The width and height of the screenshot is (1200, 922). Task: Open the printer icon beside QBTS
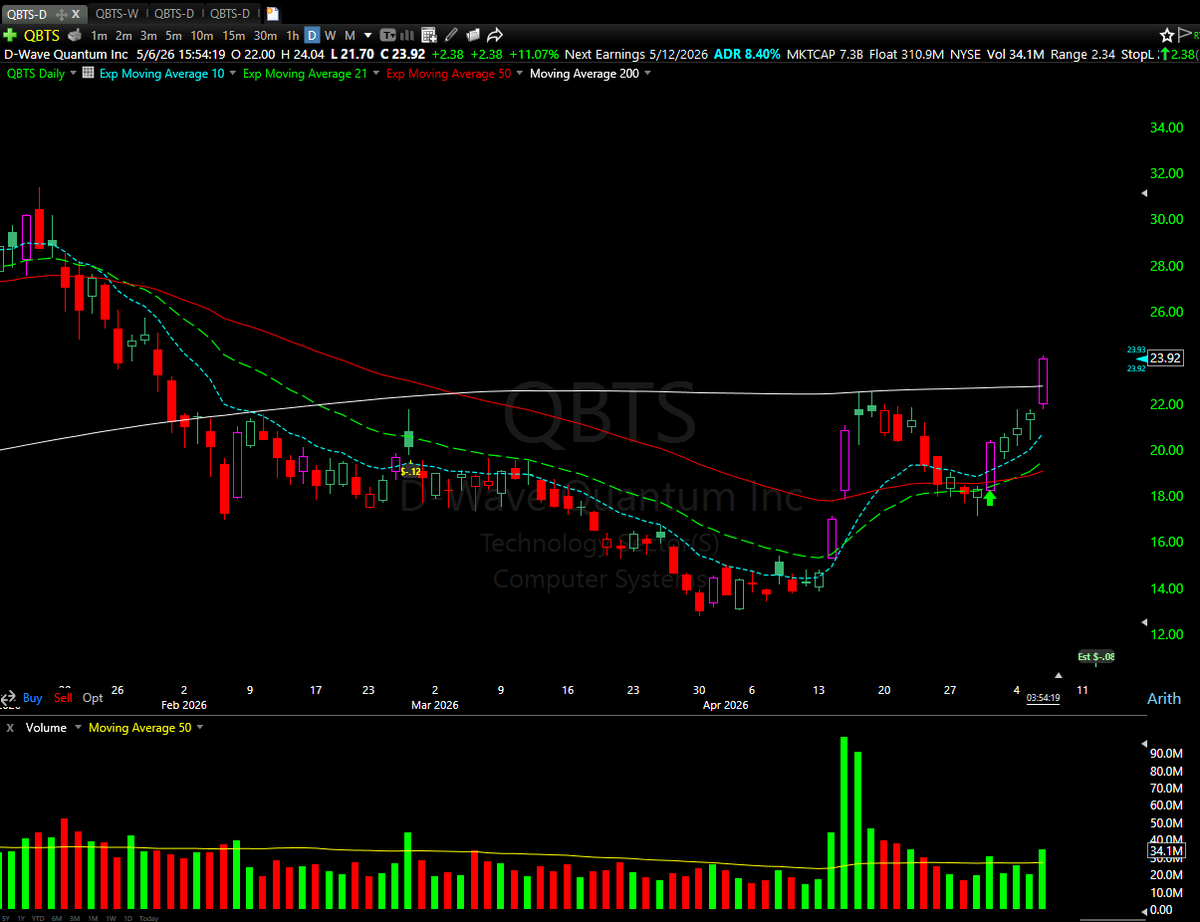point(75,36)
